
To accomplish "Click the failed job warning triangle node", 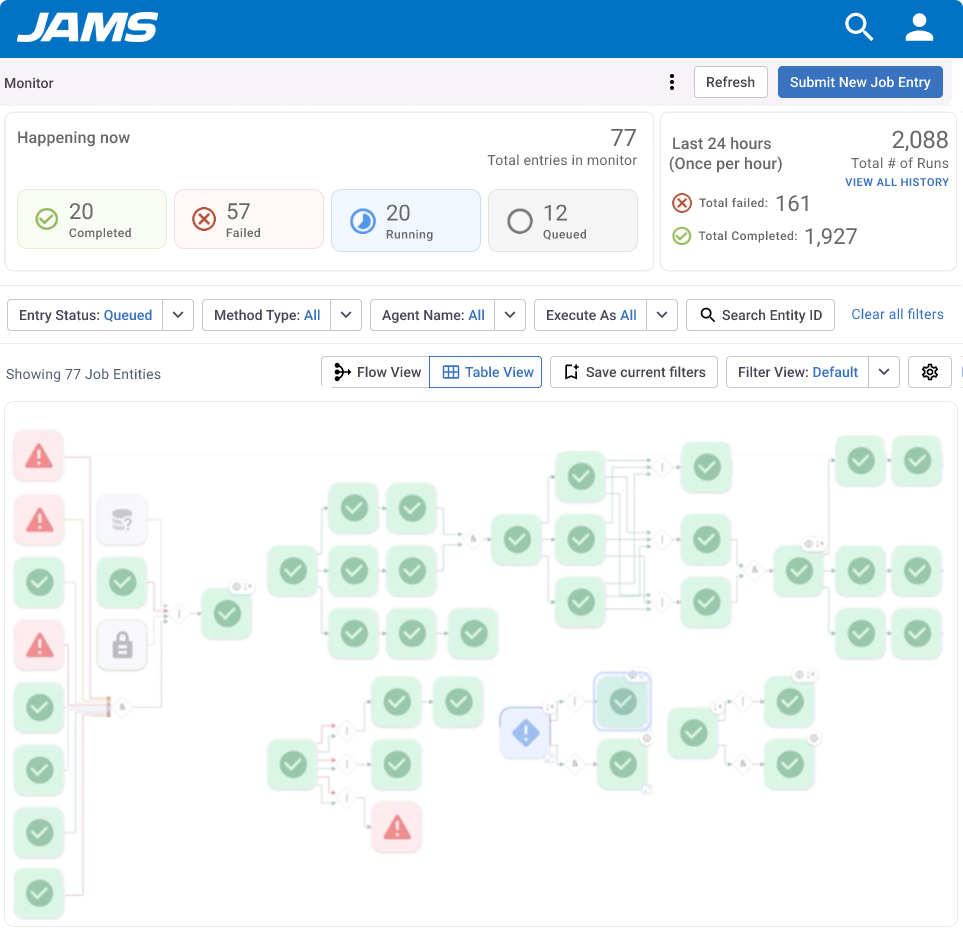I will click(x=38, y=456).
